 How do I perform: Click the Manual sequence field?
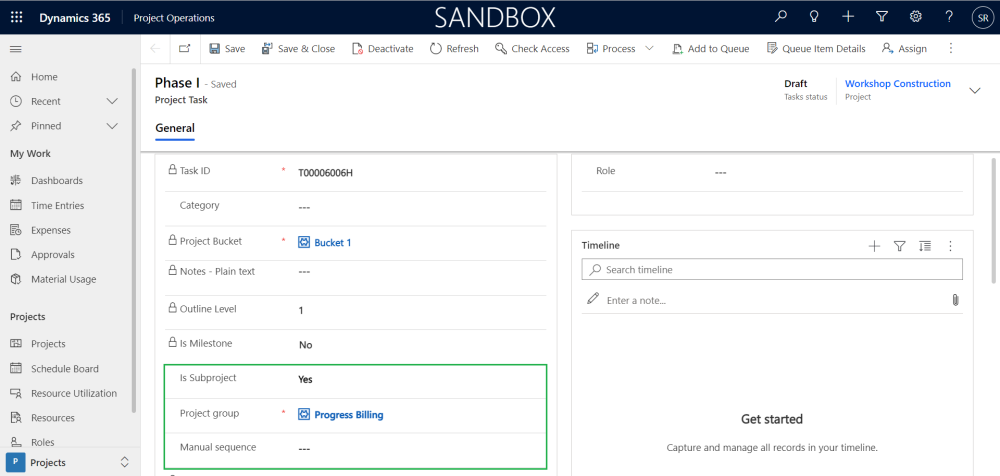click(x=304, y=449)
